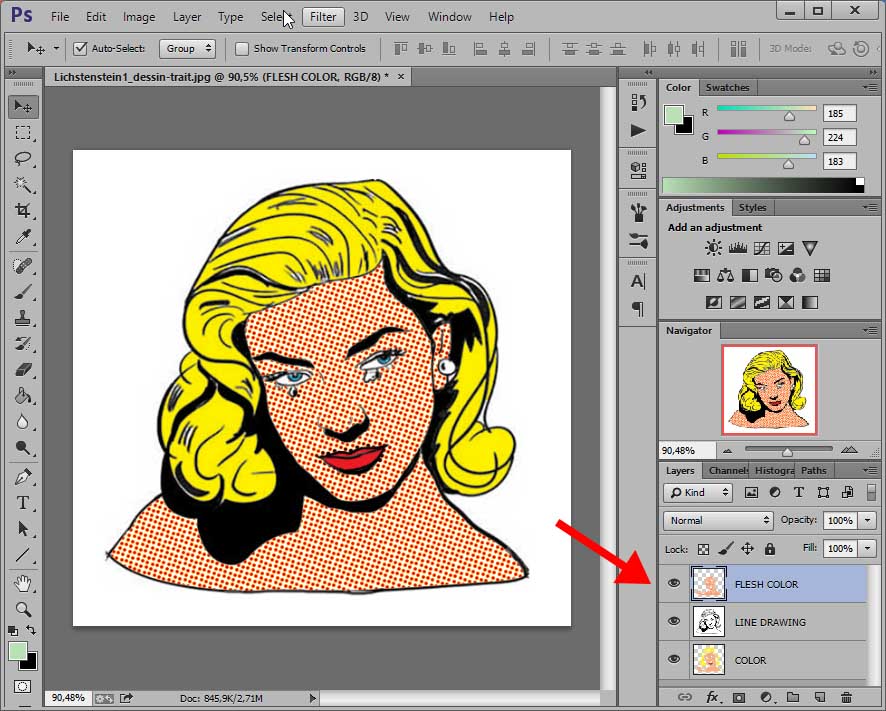The height and width of the screenshot is (711, 886).
Task: Select the Crop tool
Action: [x=23, y=211]
